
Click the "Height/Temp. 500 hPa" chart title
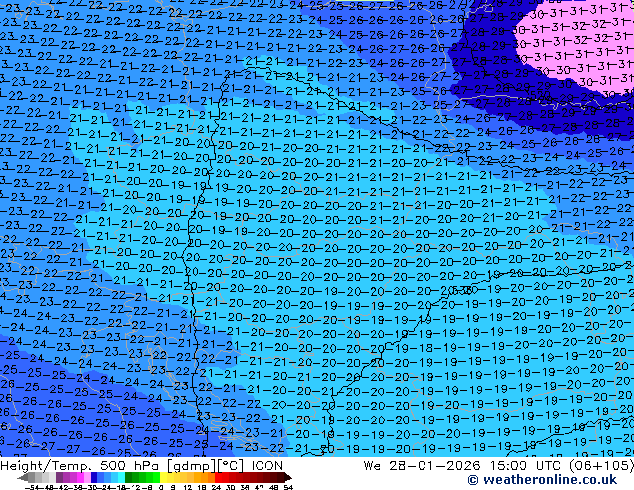(x=81, y=466)
